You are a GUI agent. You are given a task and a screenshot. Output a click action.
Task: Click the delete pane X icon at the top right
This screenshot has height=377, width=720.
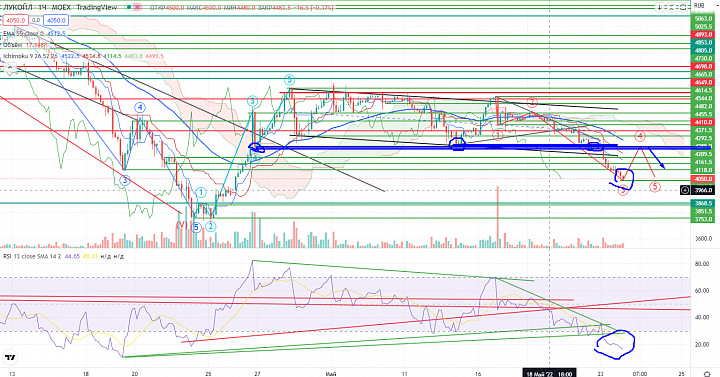point(672,7)
